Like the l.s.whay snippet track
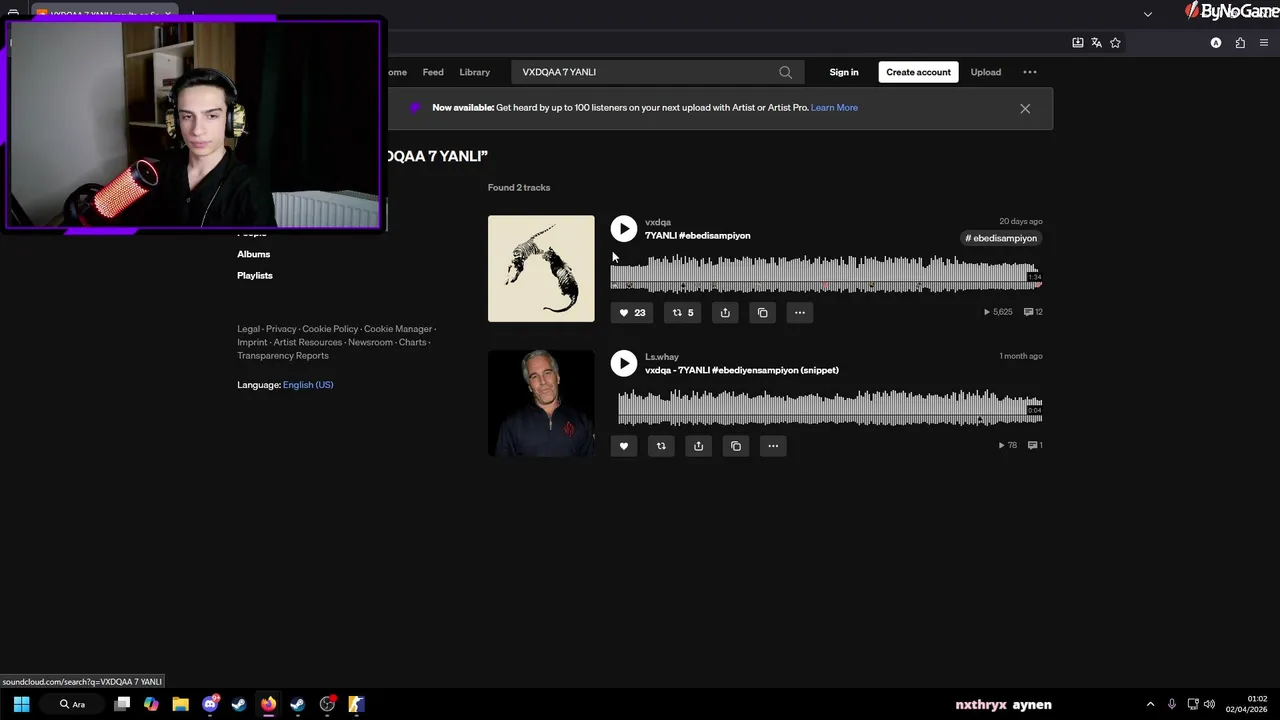 tap(623, 446)
